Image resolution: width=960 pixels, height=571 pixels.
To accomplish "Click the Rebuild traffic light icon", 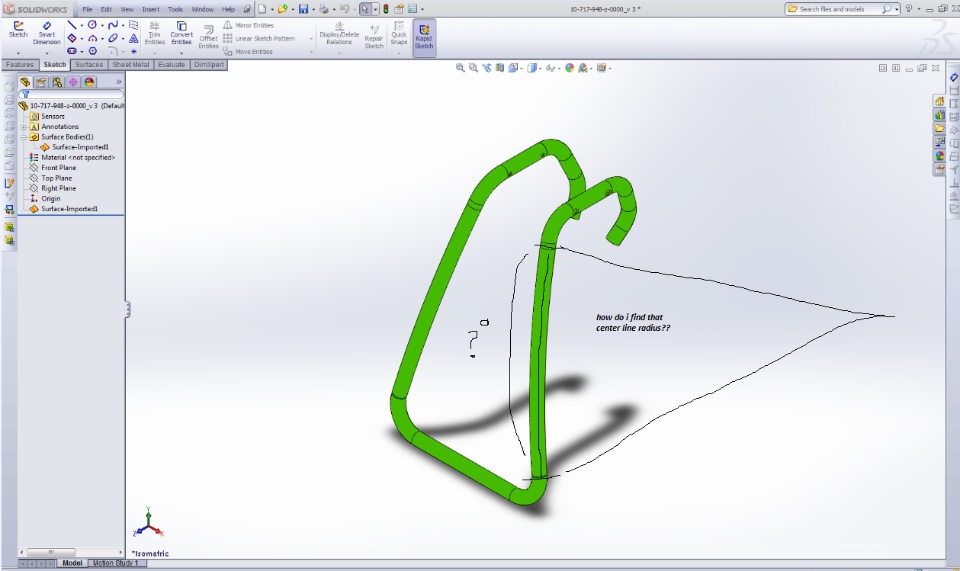I will [386, 9].
